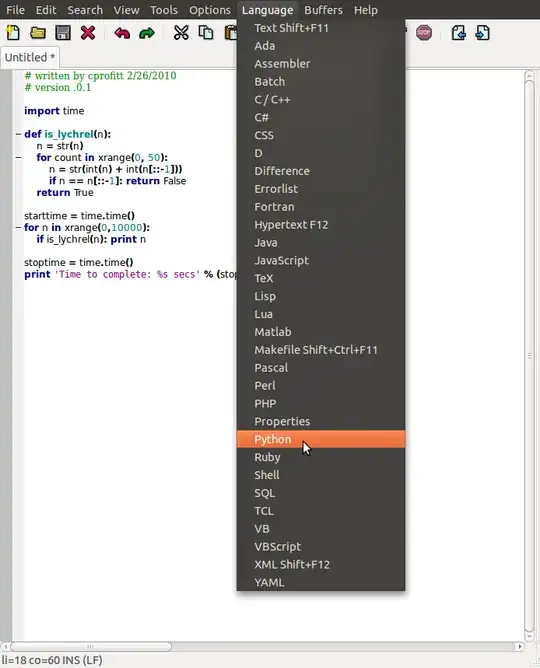The image size is (540, 668).
Task: Open the View menu
Action: [126, 10]
